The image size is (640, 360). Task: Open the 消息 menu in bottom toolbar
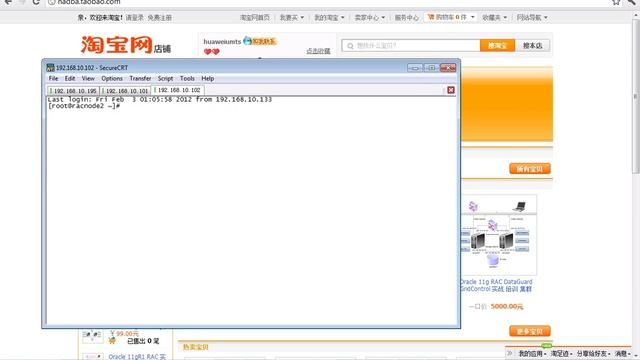point(623,353)
